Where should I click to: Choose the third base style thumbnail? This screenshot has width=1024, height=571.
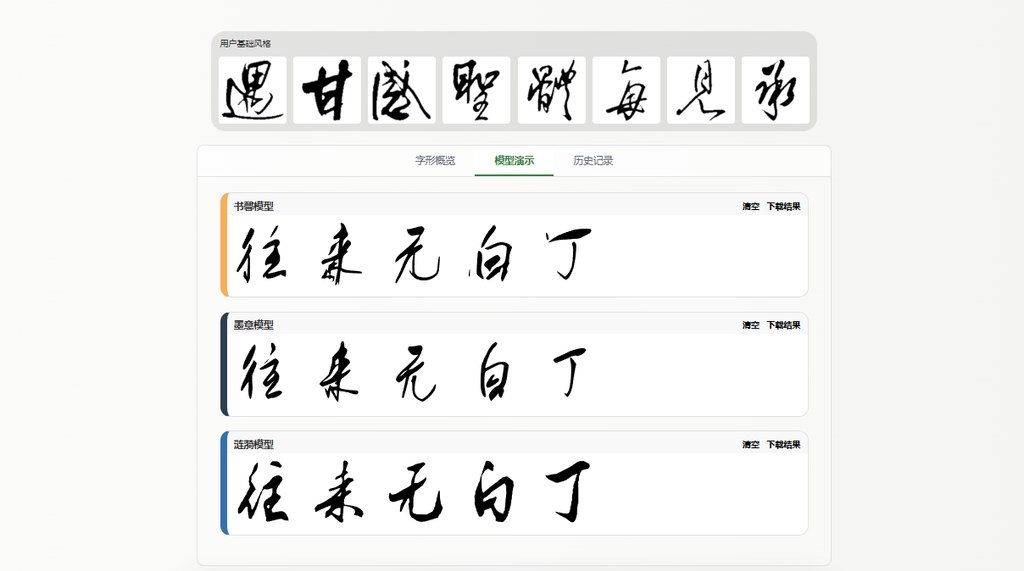coord(402,90)
